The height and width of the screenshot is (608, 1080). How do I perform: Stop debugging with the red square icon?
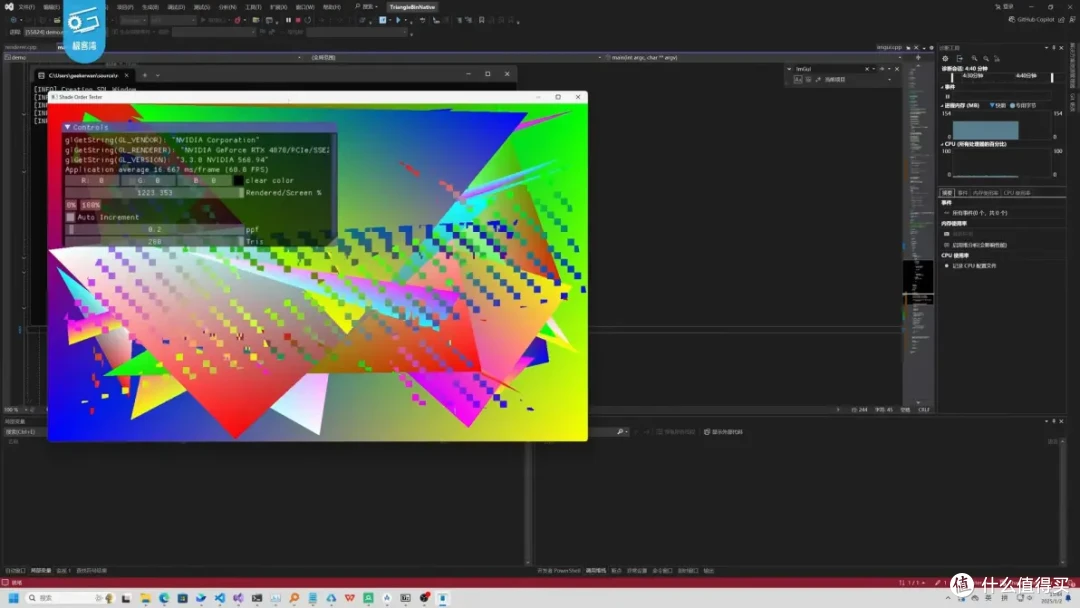pos(298,20)
